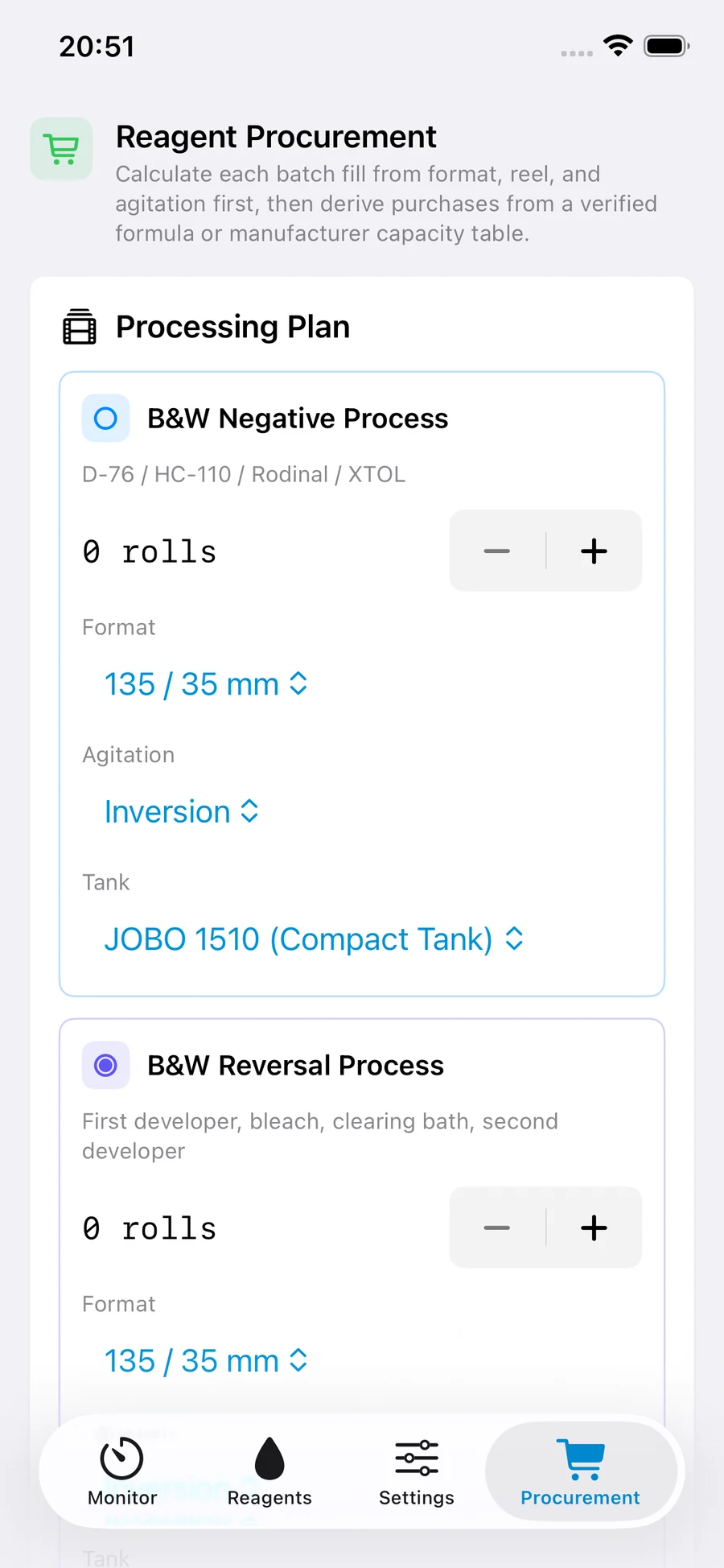Open the Monitor timer icon tab

click(122, 1471)
